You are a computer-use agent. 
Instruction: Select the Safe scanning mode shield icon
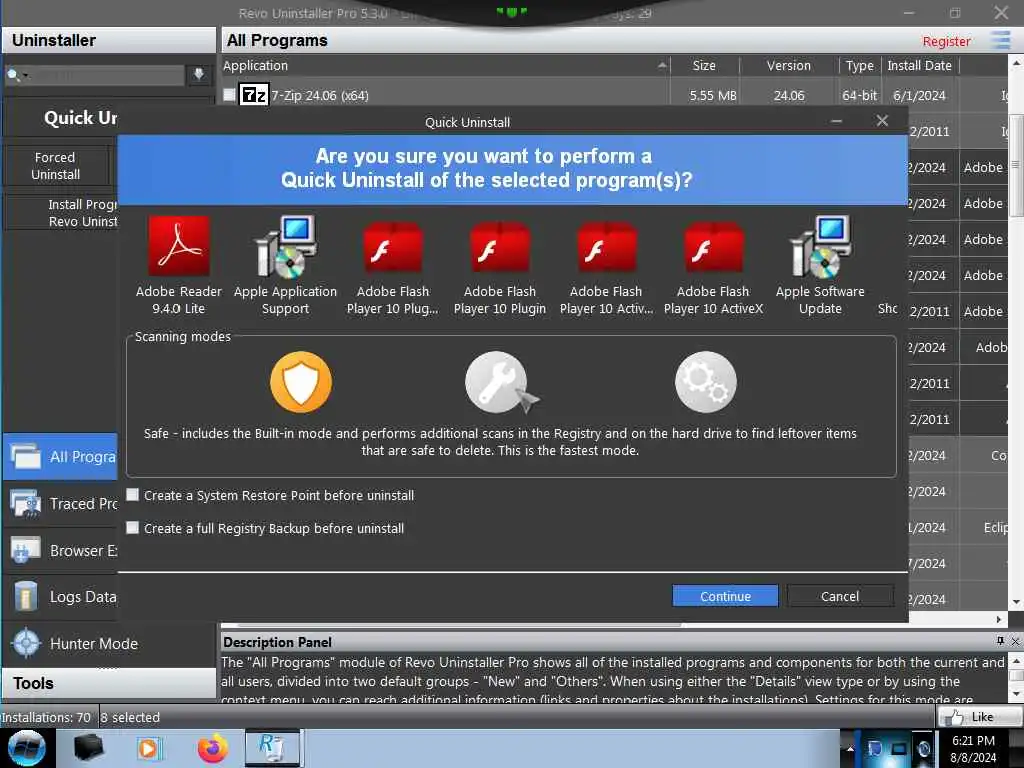301,382
